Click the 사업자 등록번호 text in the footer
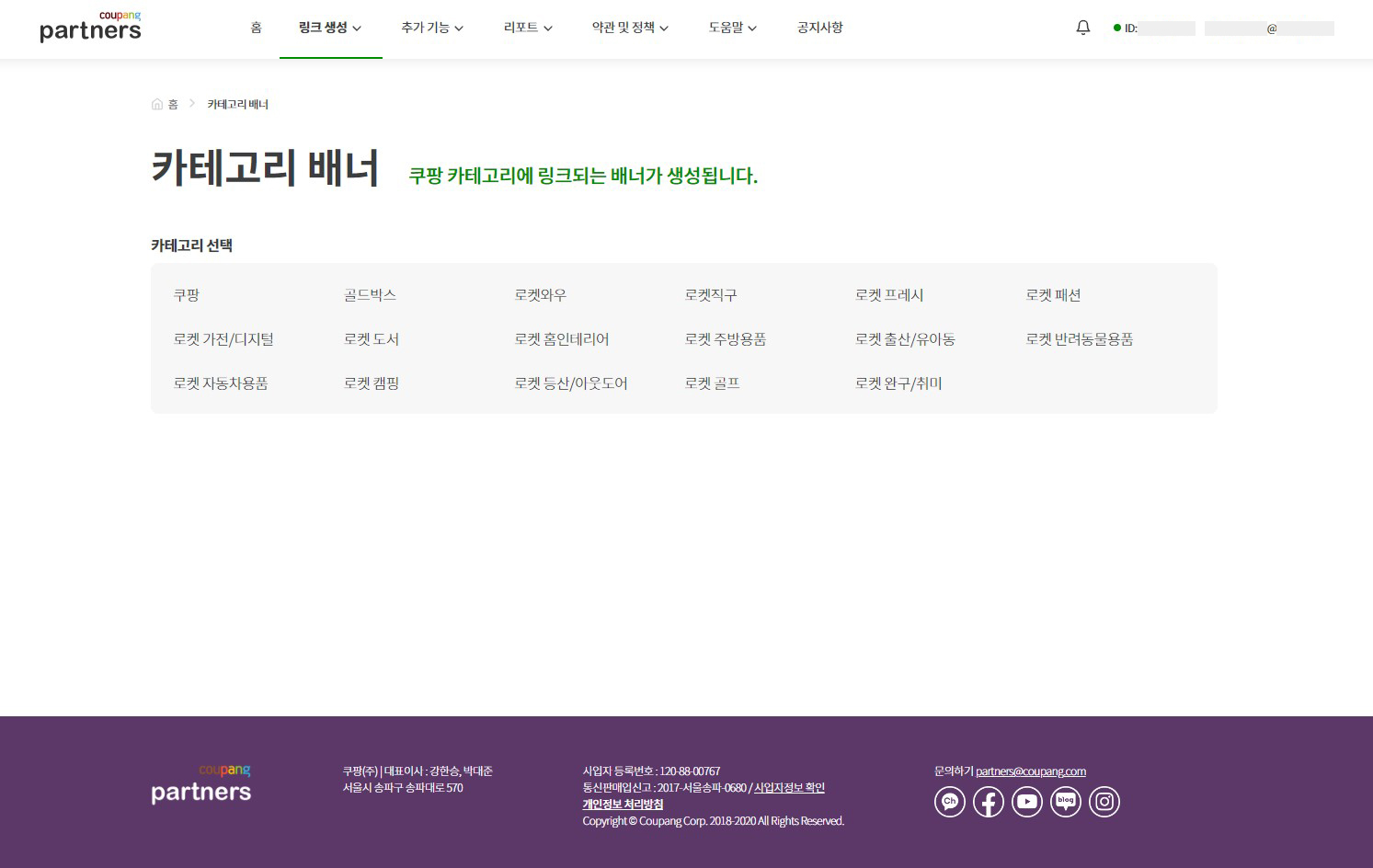The height and width of the screenshot is (868, 1373). click(x=651, y=771)
